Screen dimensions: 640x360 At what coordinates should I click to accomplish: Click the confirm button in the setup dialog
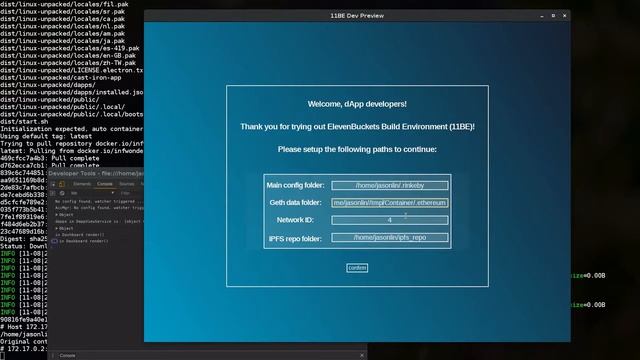click(357, 268)
